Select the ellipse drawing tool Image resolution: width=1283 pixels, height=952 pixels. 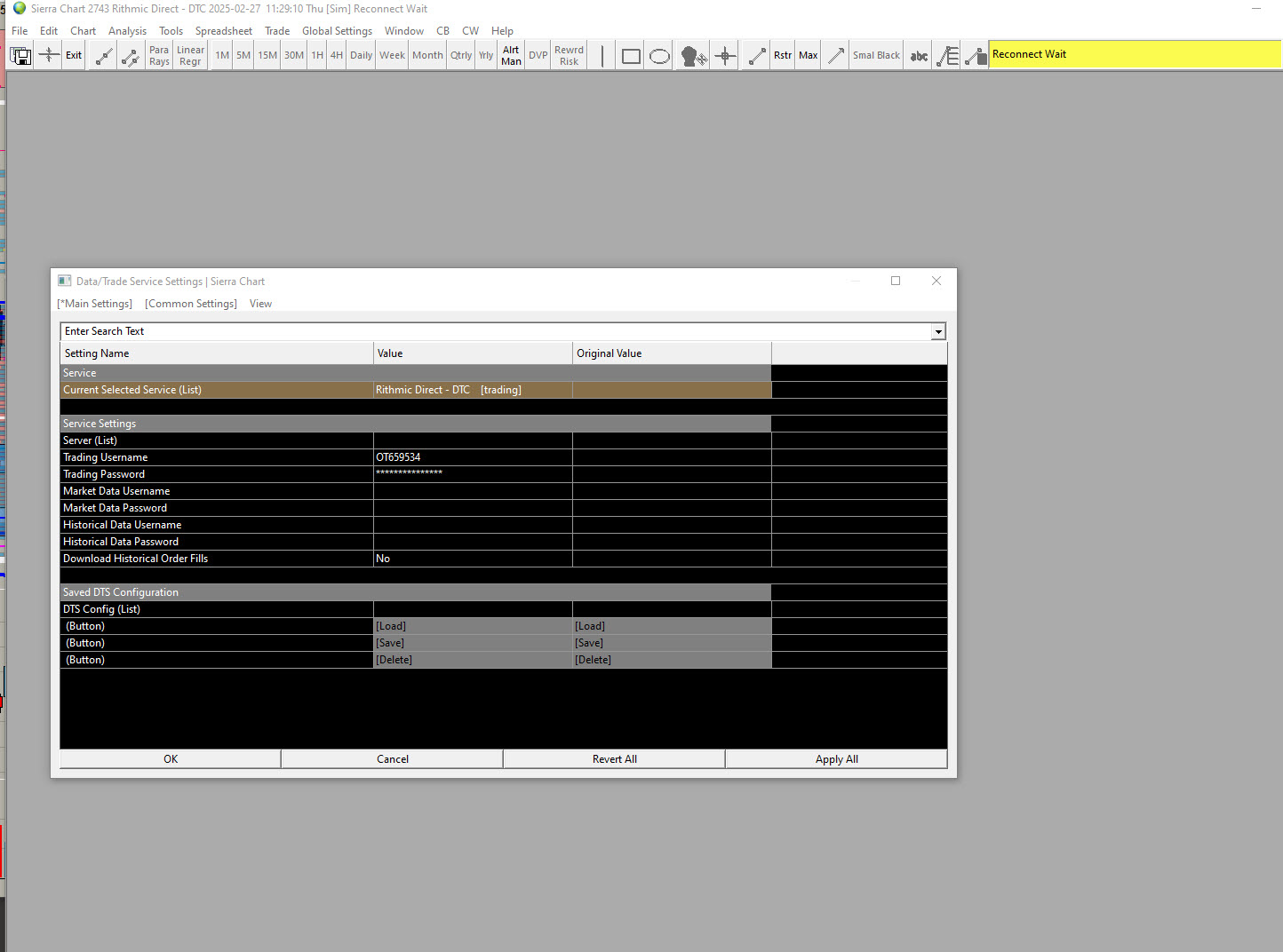point(659,55)
